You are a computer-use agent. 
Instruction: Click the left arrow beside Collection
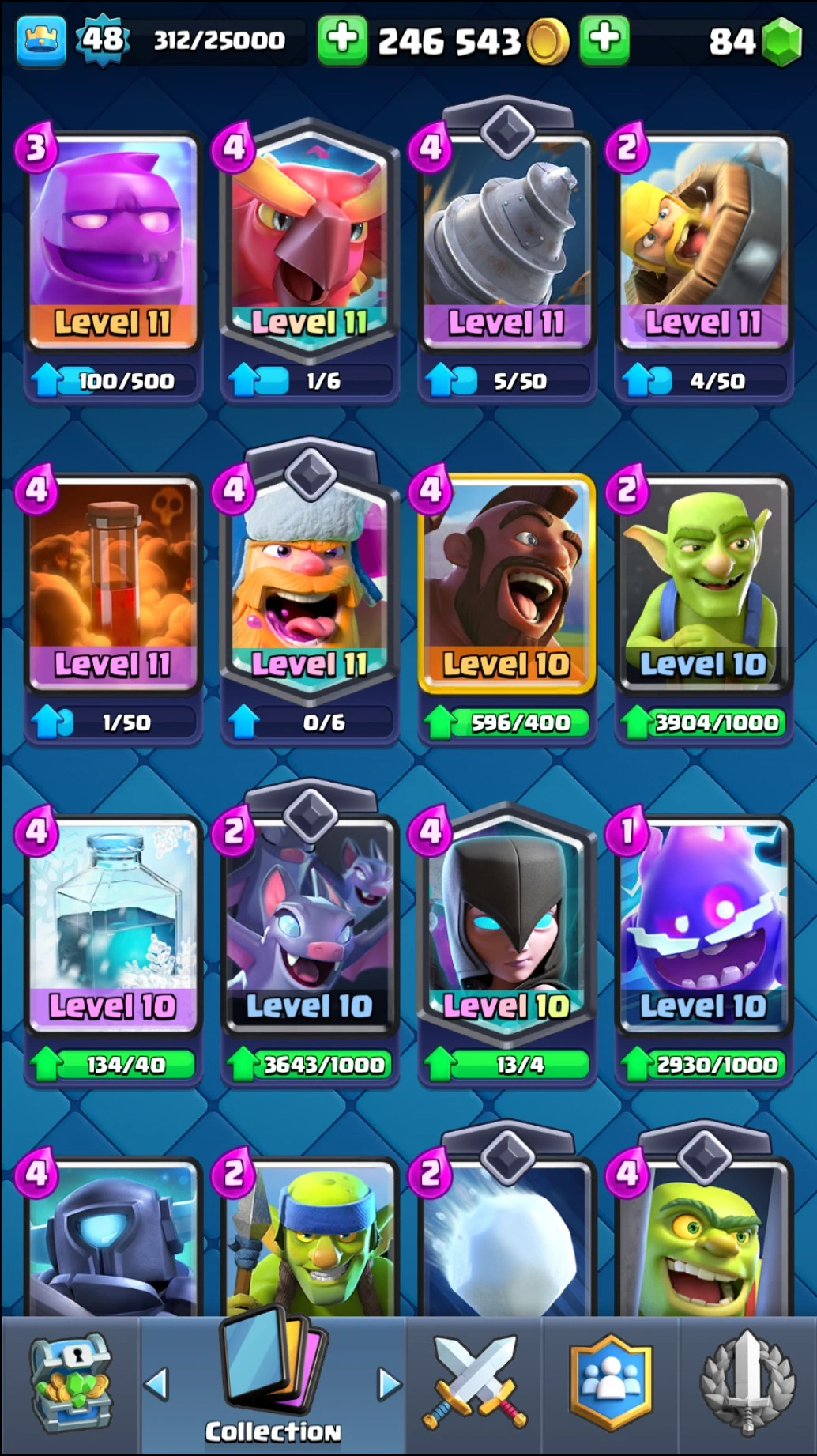(156, 1384)
